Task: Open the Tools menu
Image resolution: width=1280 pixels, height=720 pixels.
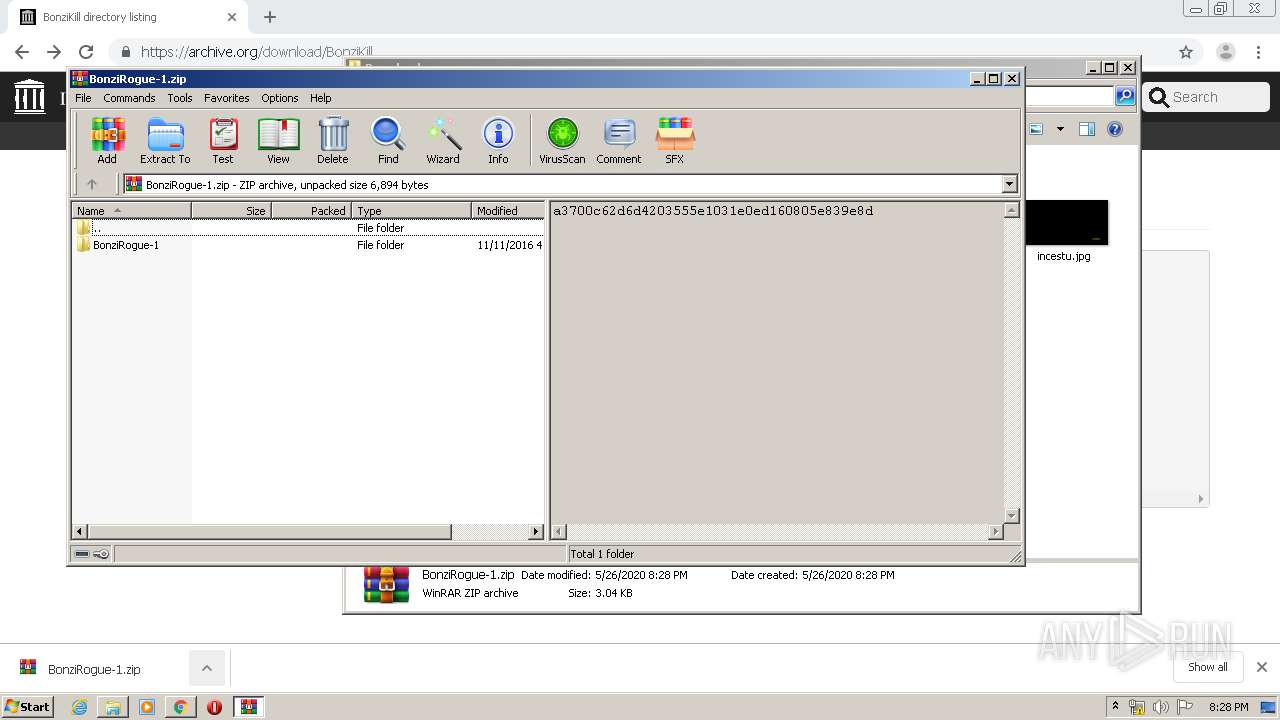Action: 180,98
